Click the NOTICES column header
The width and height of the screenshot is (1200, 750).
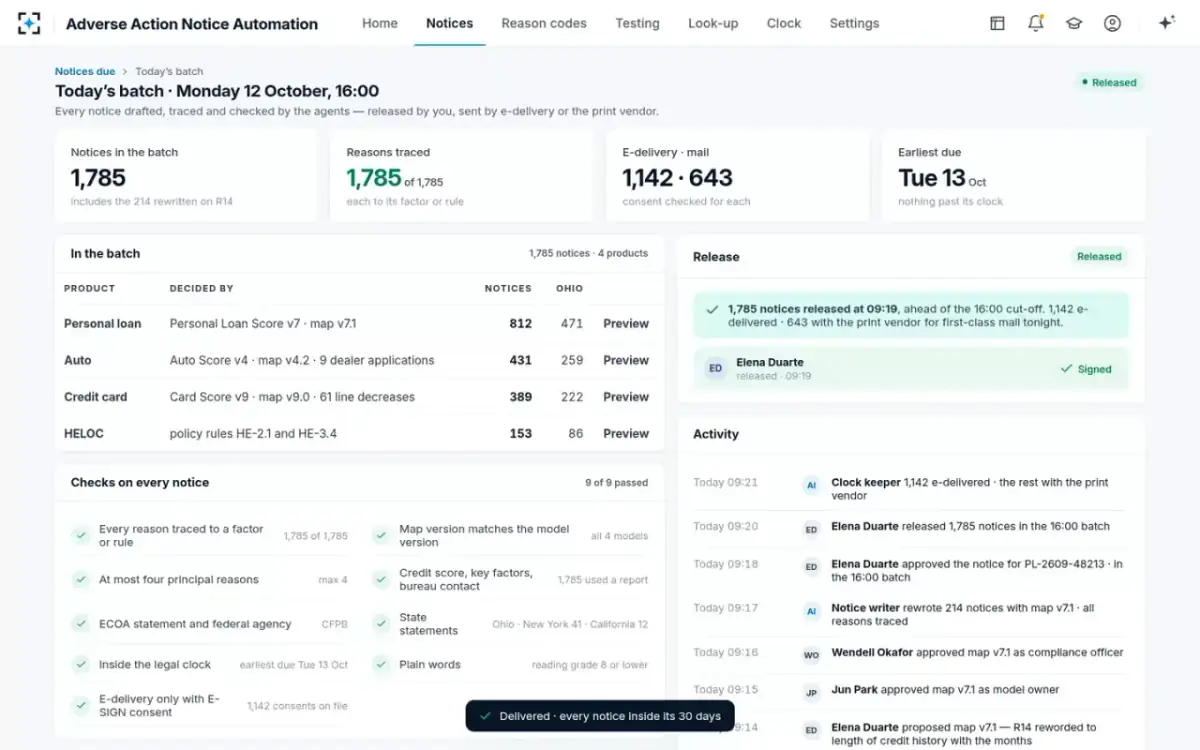point(508,288)
